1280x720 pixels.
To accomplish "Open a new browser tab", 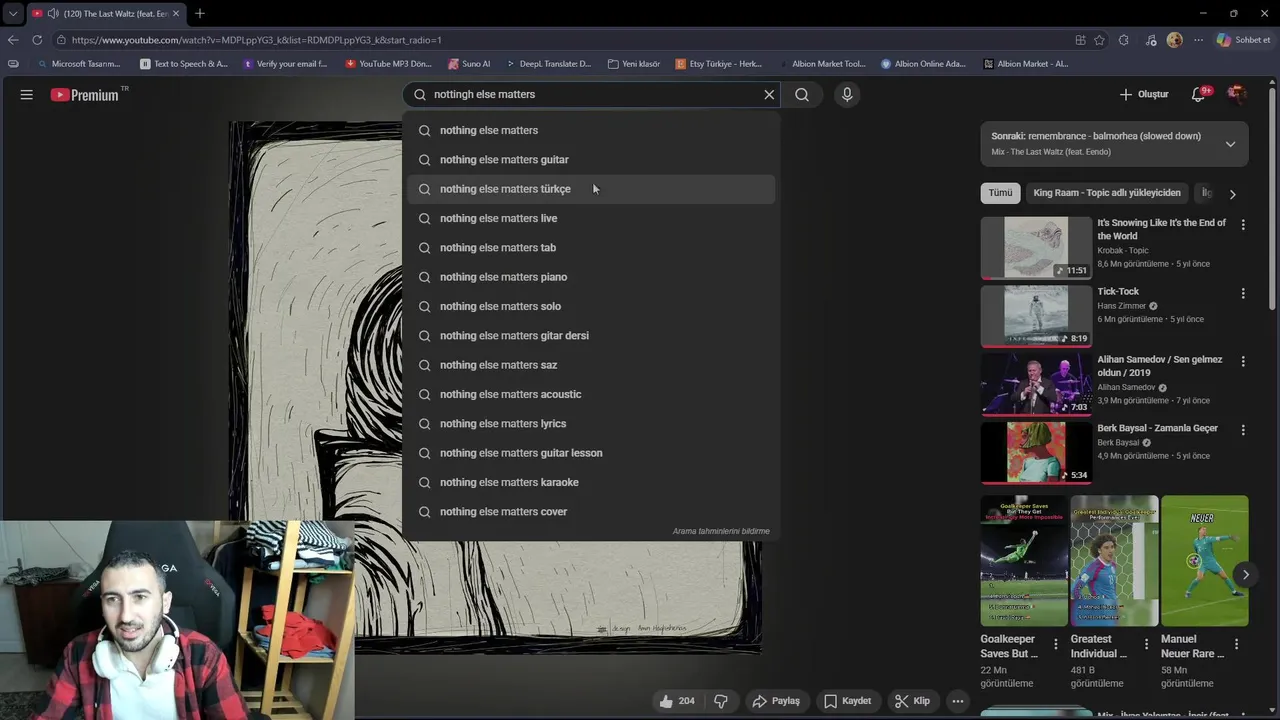I will (x=200, y=14).
